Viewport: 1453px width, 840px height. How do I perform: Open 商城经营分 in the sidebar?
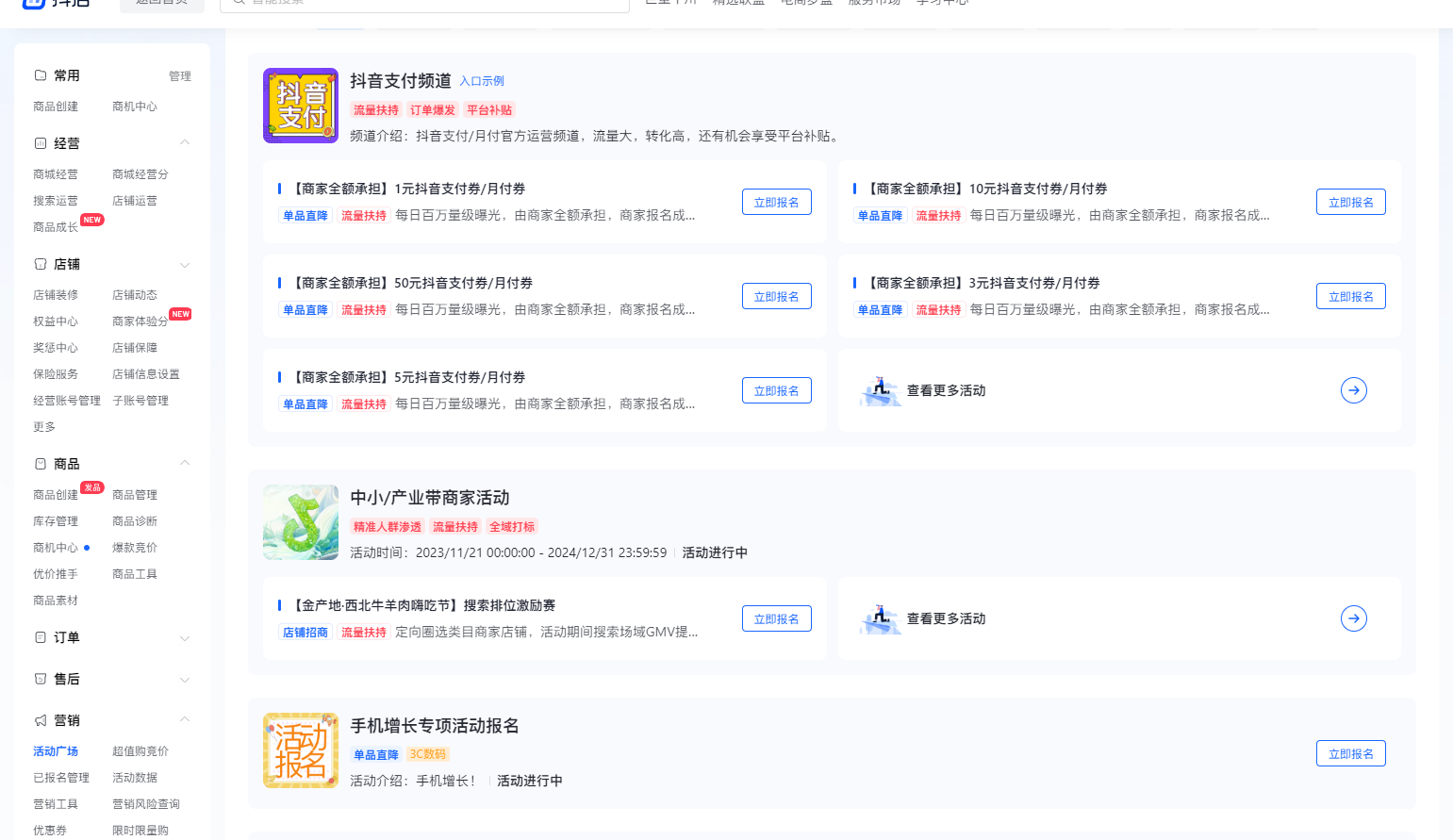140,174
